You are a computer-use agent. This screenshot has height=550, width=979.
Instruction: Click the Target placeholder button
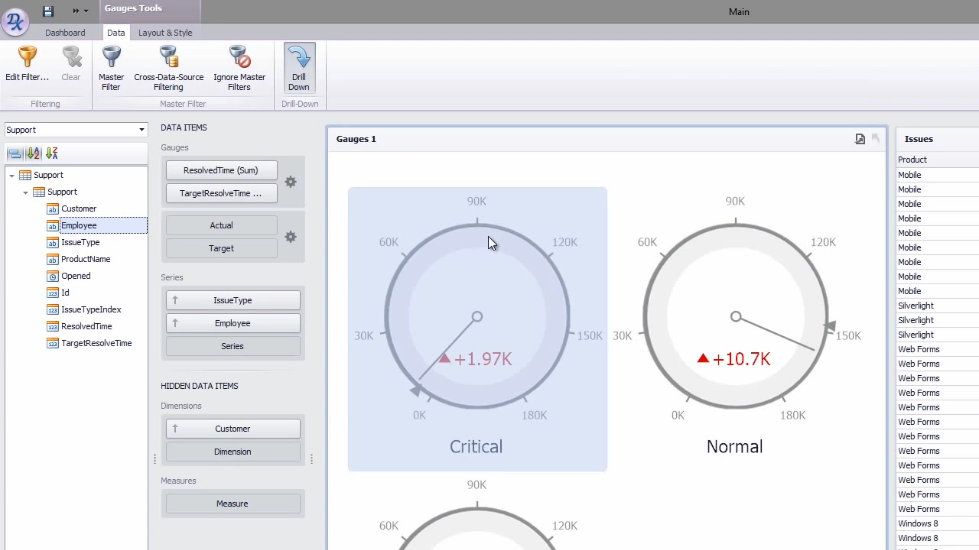pyautogui.click(x=221, y=248)
